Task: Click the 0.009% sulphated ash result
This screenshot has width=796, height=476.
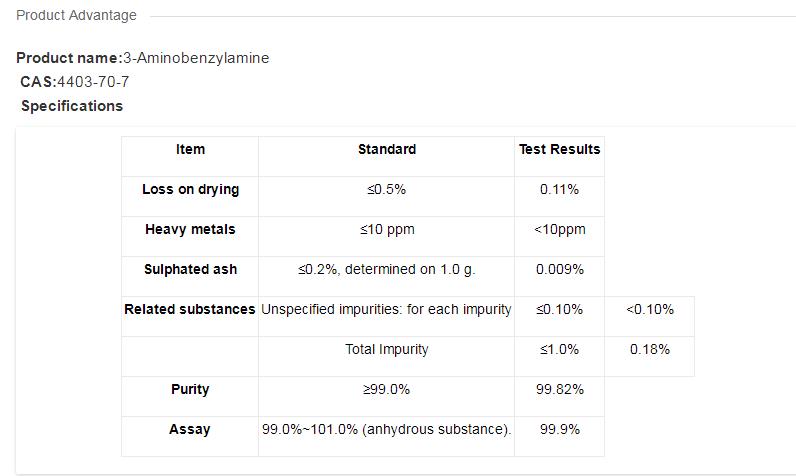Action: click(559, 269)
